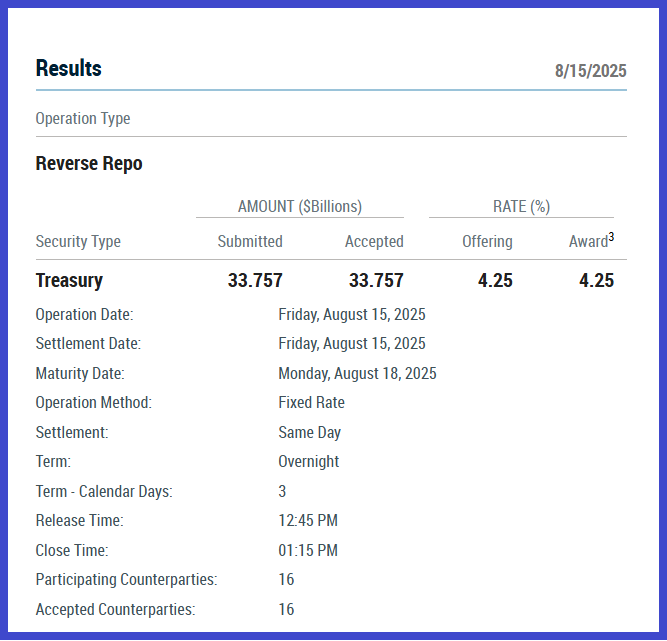Screen dimensions: 667x641
Task: Click the Overnight term value
Action: coord(308,462)
